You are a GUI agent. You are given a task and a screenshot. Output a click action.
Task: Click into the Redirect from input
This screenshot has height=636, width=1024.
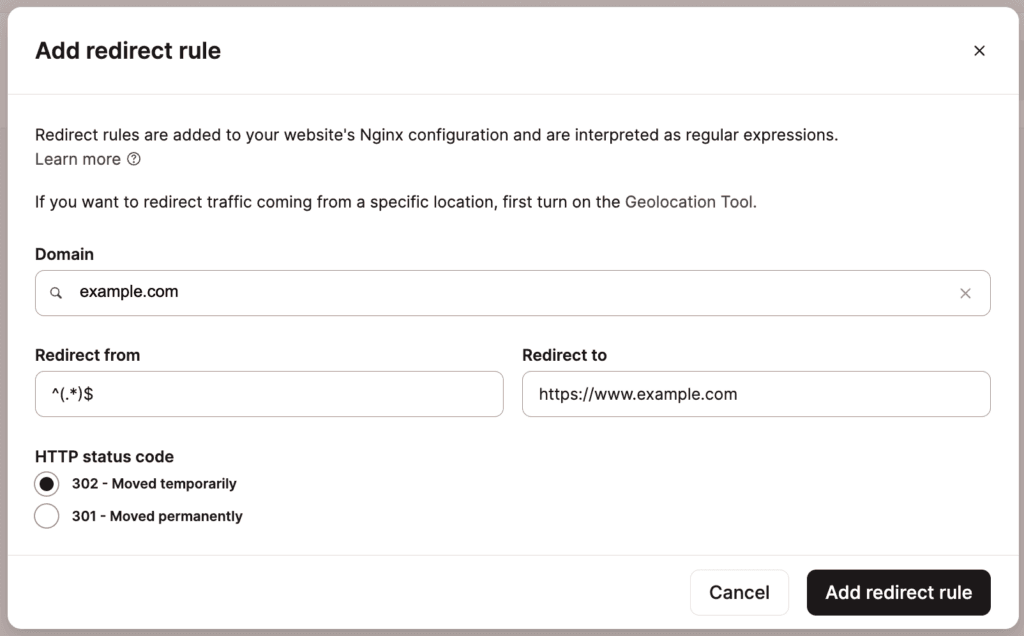pos(269,394)
